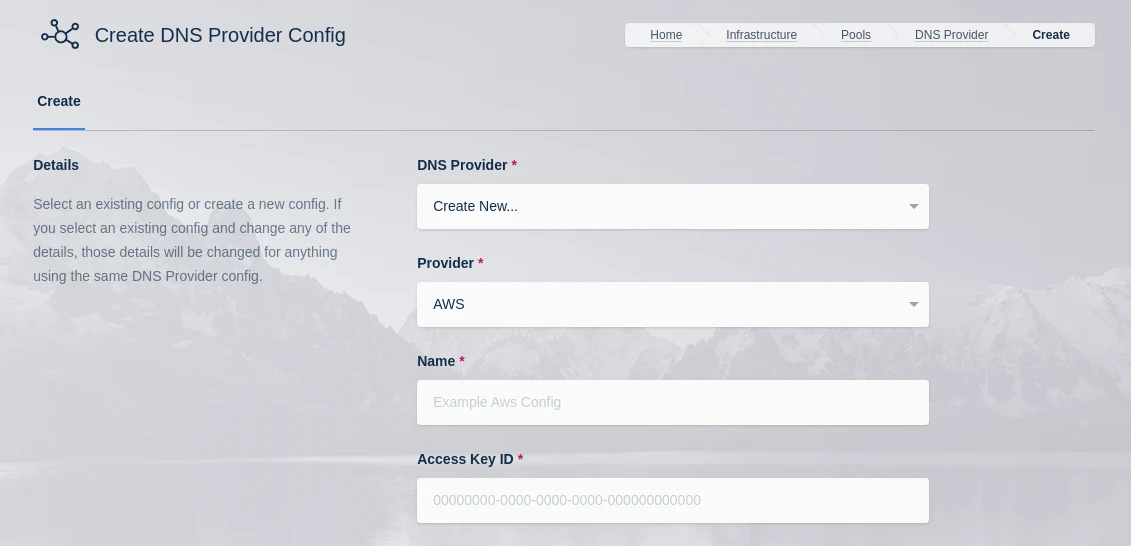Screen dimensions: 1131x546
Task: Click the Provider field label
Action: click(x=445, y=263)
